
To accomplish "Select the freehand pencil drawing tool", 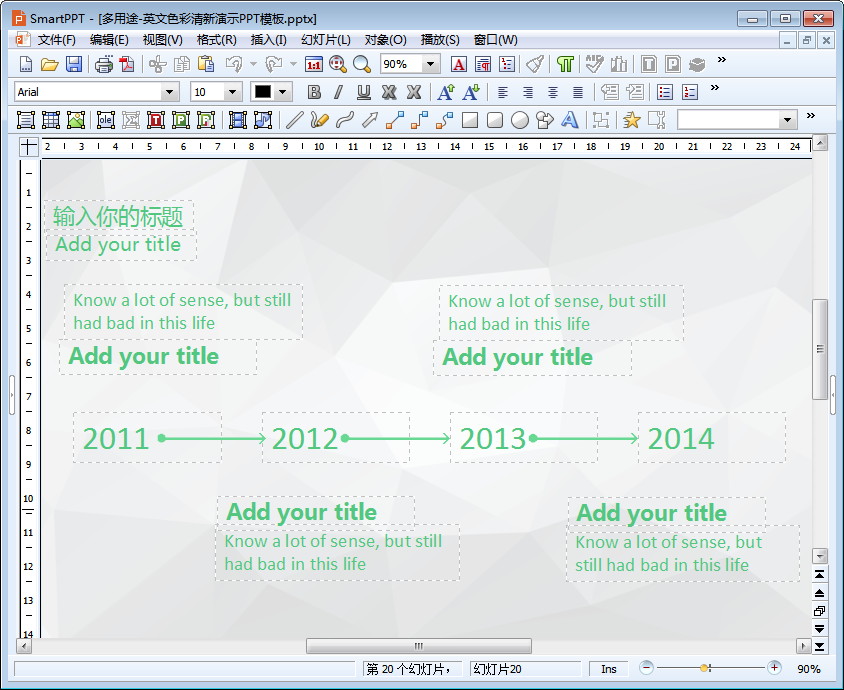I will point(319,120).
